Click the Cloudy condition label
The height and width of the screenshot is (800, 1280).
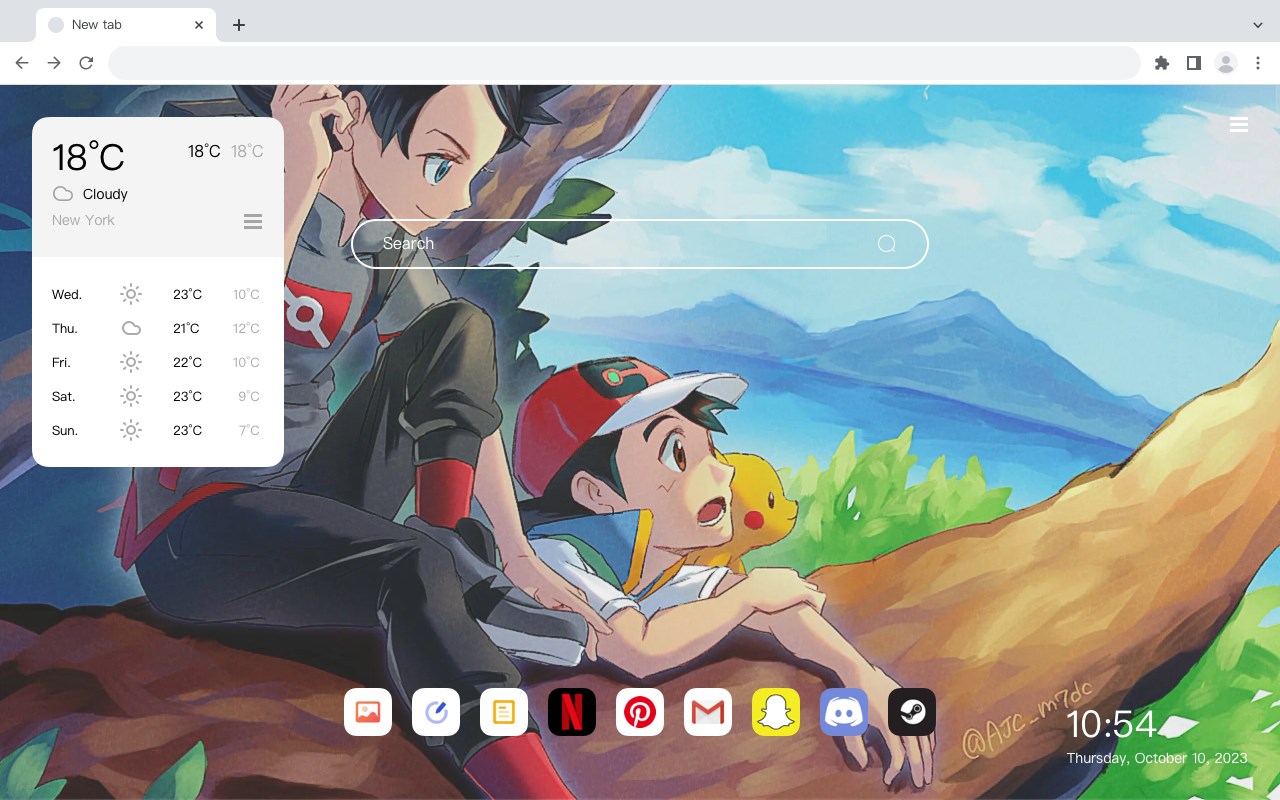105,194
